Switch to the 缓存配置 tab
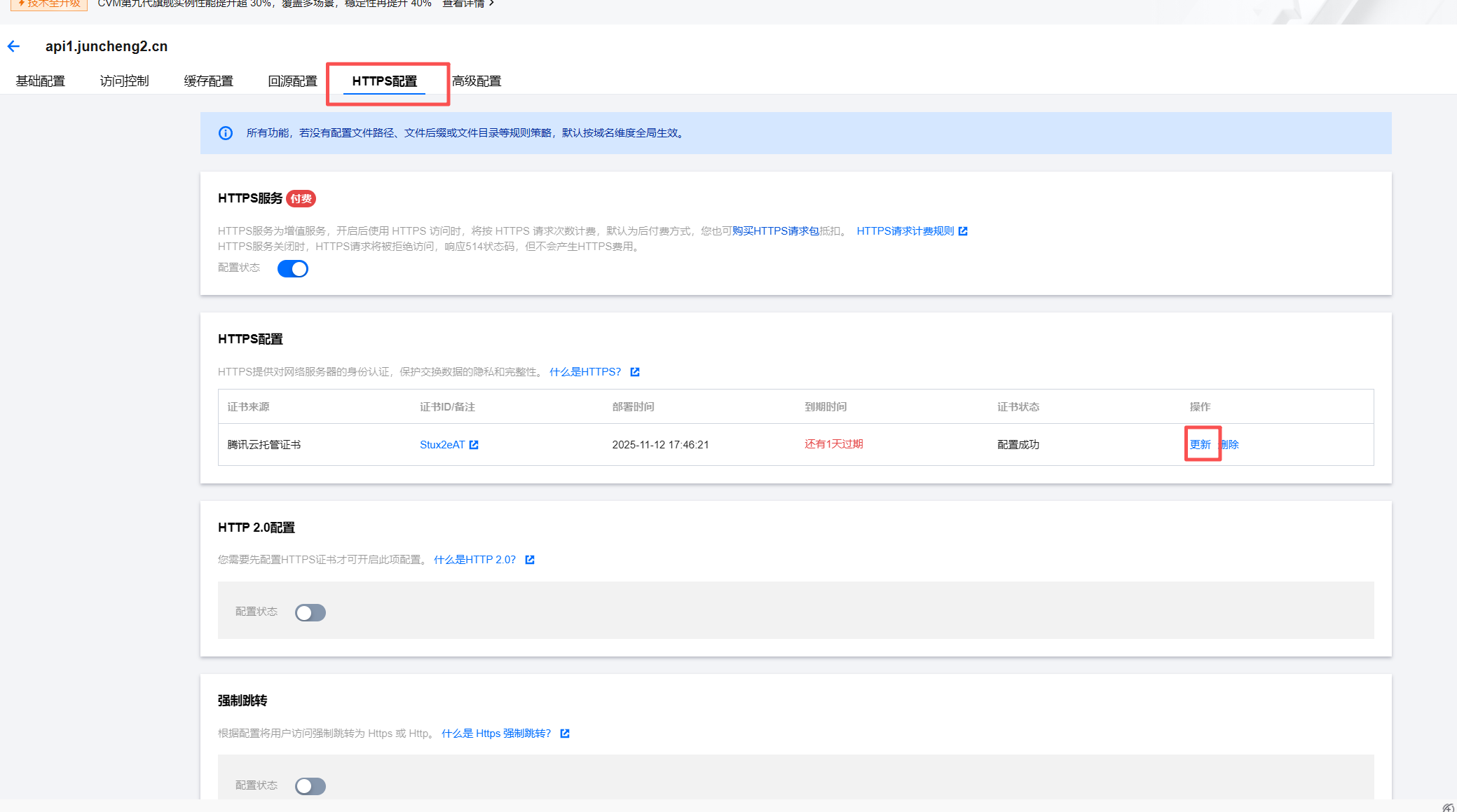The image size is (1457, 812). point(208,81)
